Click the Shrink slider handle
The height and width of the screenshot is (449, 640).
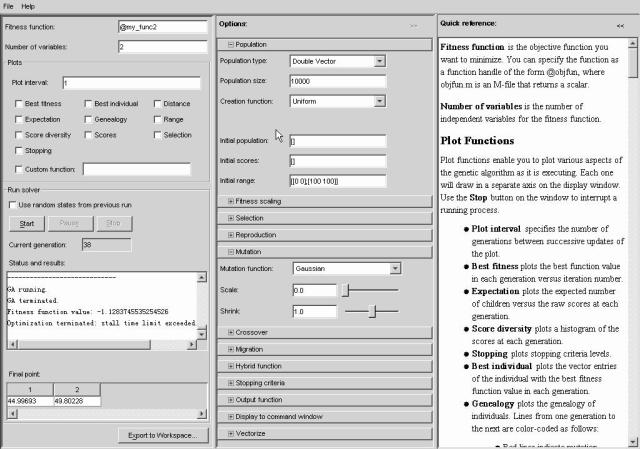[372, 311]
